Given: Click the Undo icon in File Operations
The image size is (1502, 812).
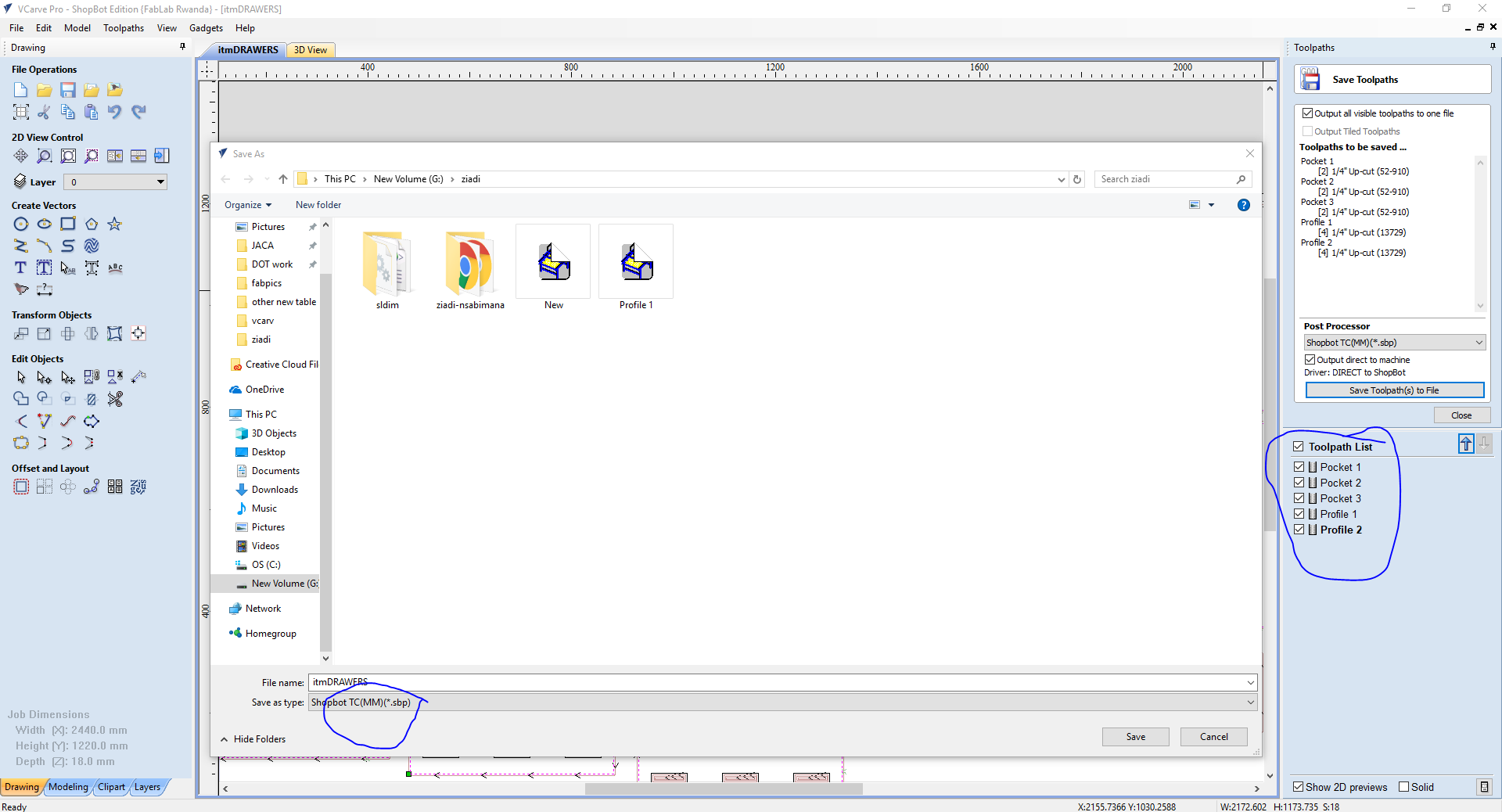Looking at the screenshot, I should point(115,112).
